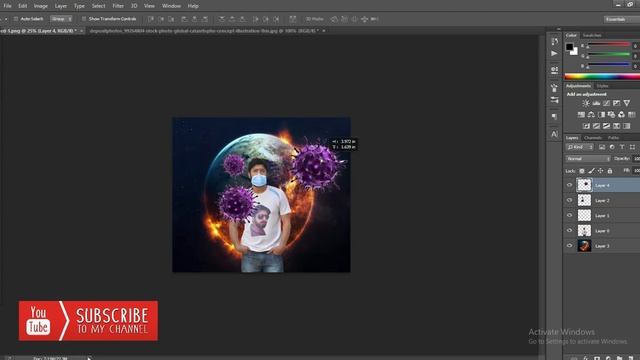640x360 pixels.
Task: Add a Curves adjustment
Action: coord(606,103)
